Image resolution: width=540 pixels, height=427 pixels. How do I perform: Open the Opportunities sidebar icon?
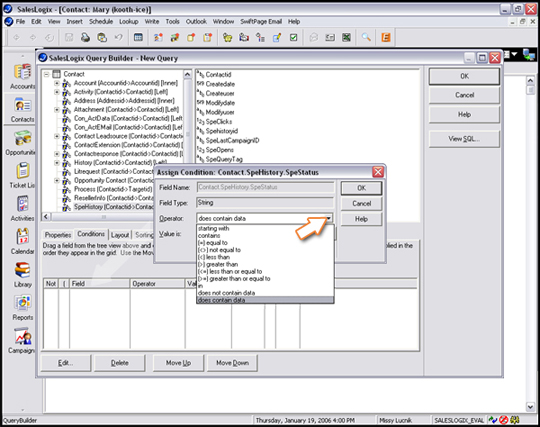pos(23,138)
